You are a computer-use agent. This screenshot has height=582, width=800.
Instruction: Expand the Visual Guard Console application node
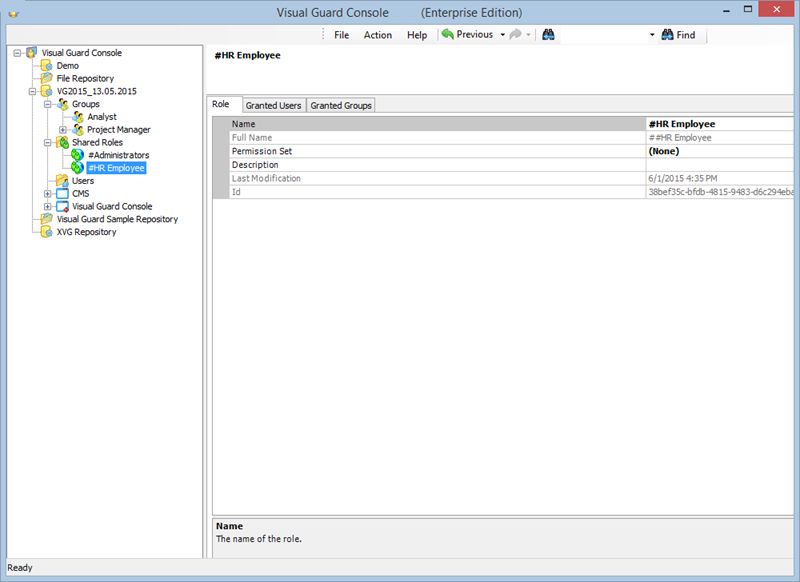coord(47,206)
